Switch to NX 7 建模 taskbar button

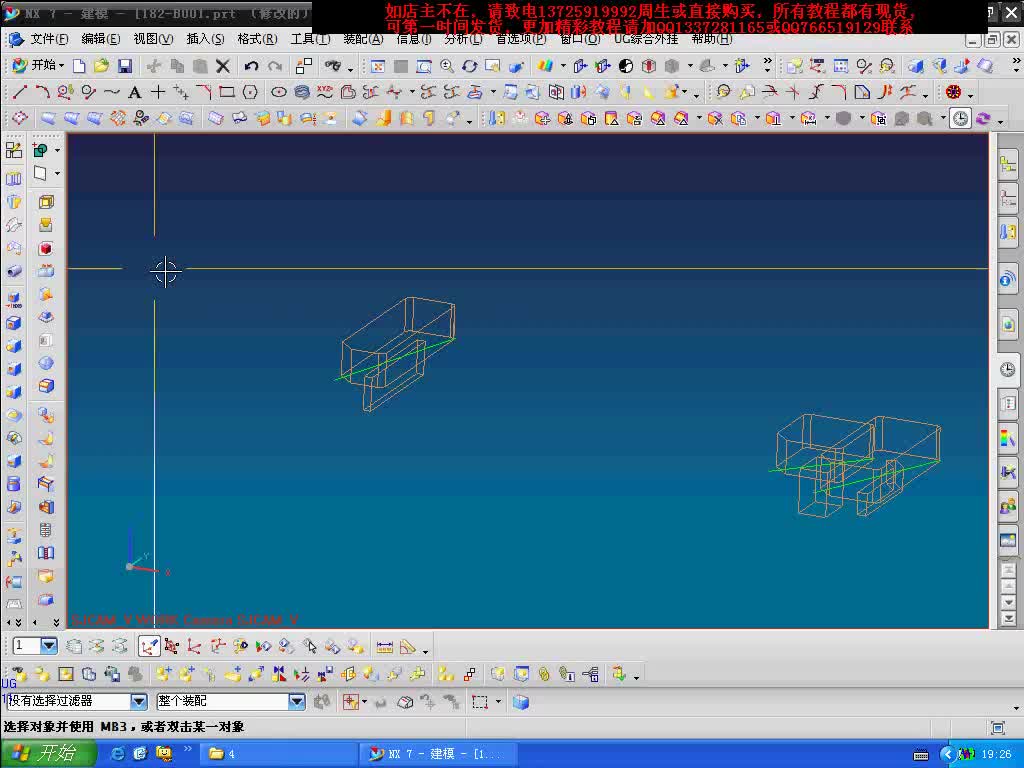click(x=438, y=754)
